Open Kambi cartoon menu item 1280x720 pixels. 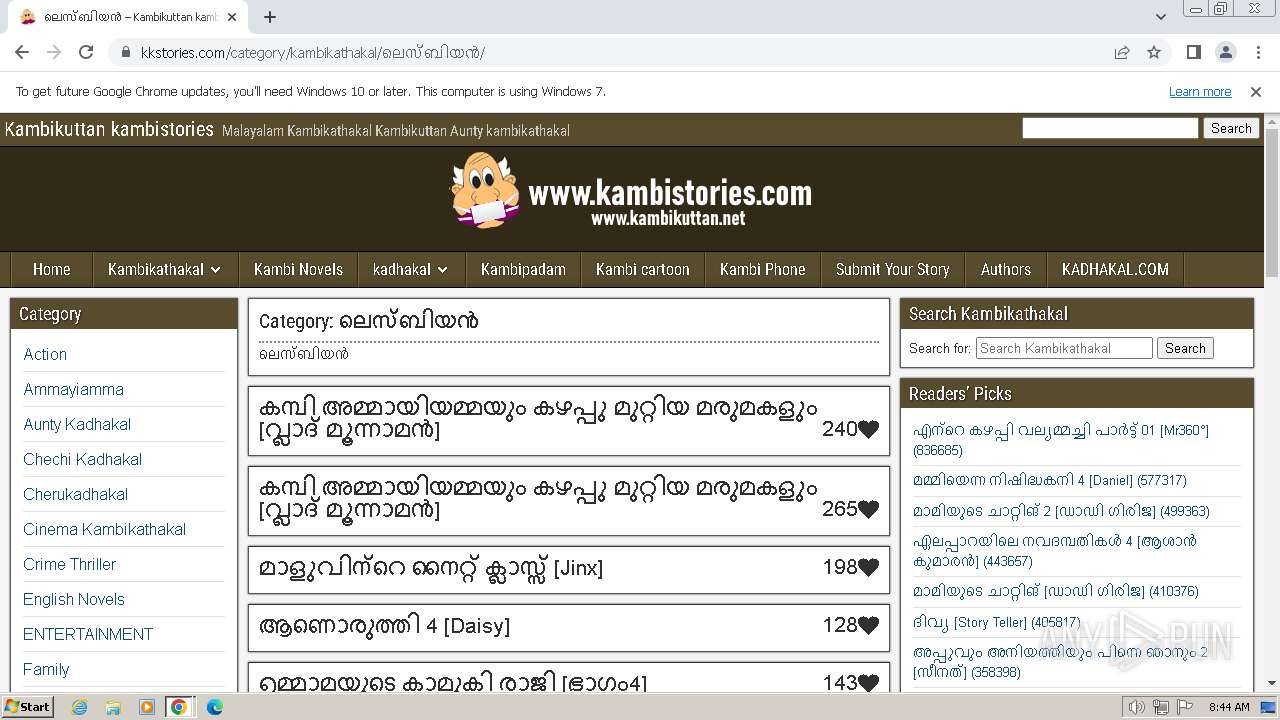(643, 269)
